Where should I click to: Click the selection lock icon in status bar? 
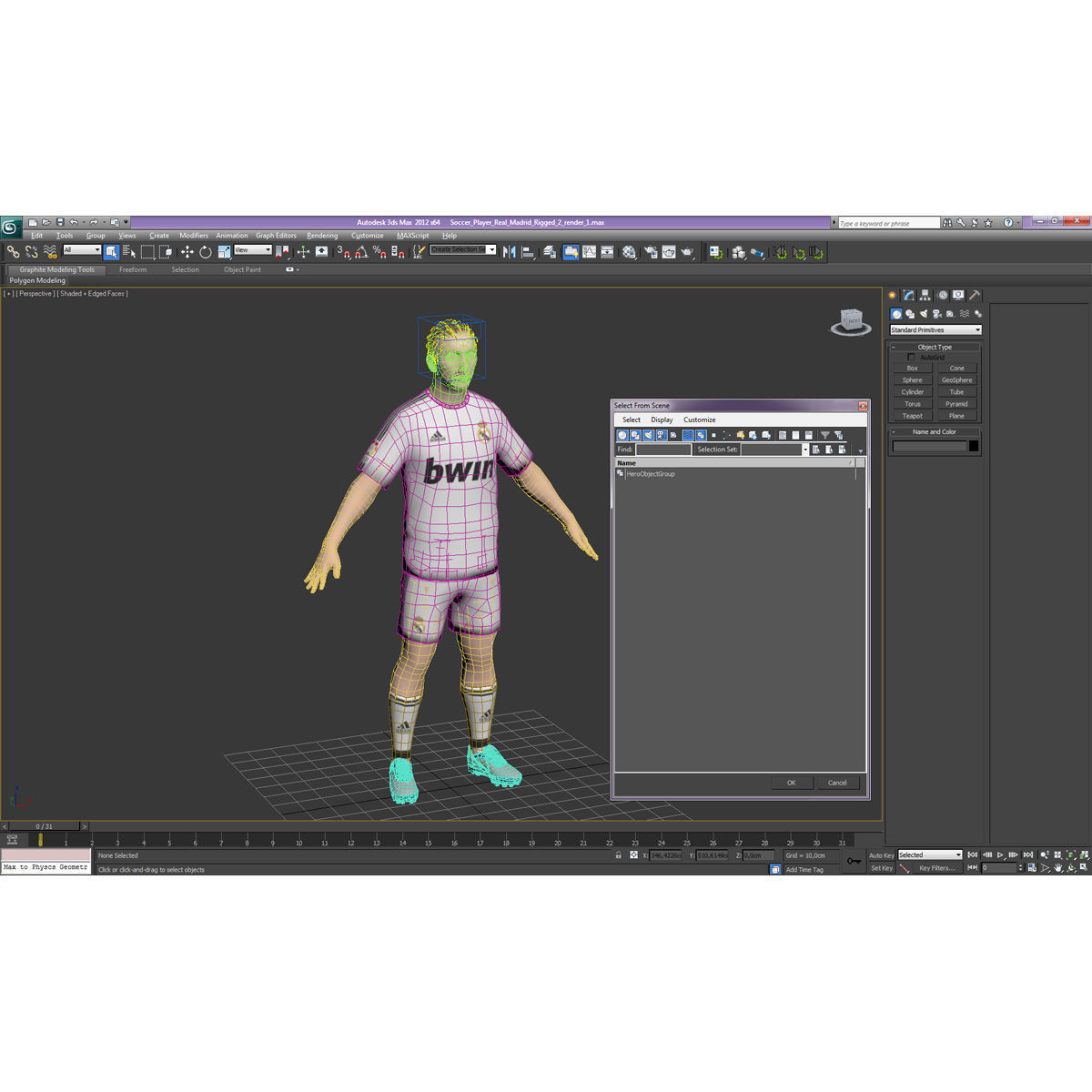[619, 855]
